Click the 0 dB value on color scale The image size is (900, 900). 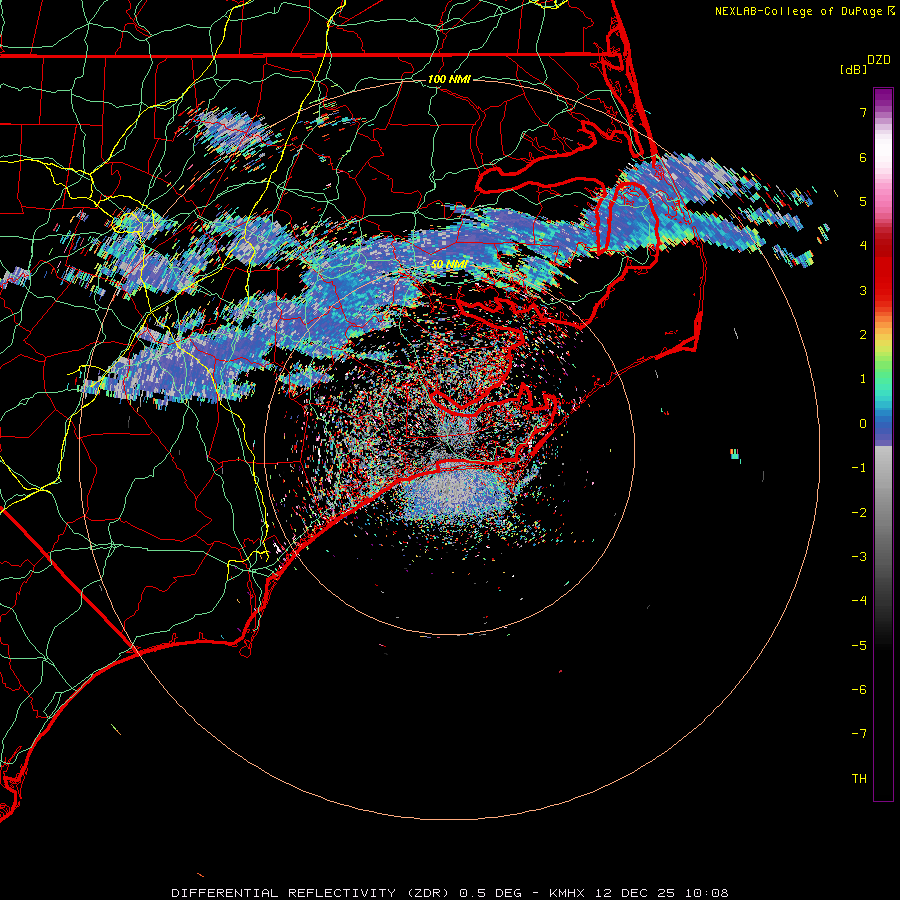click(863, 424)
